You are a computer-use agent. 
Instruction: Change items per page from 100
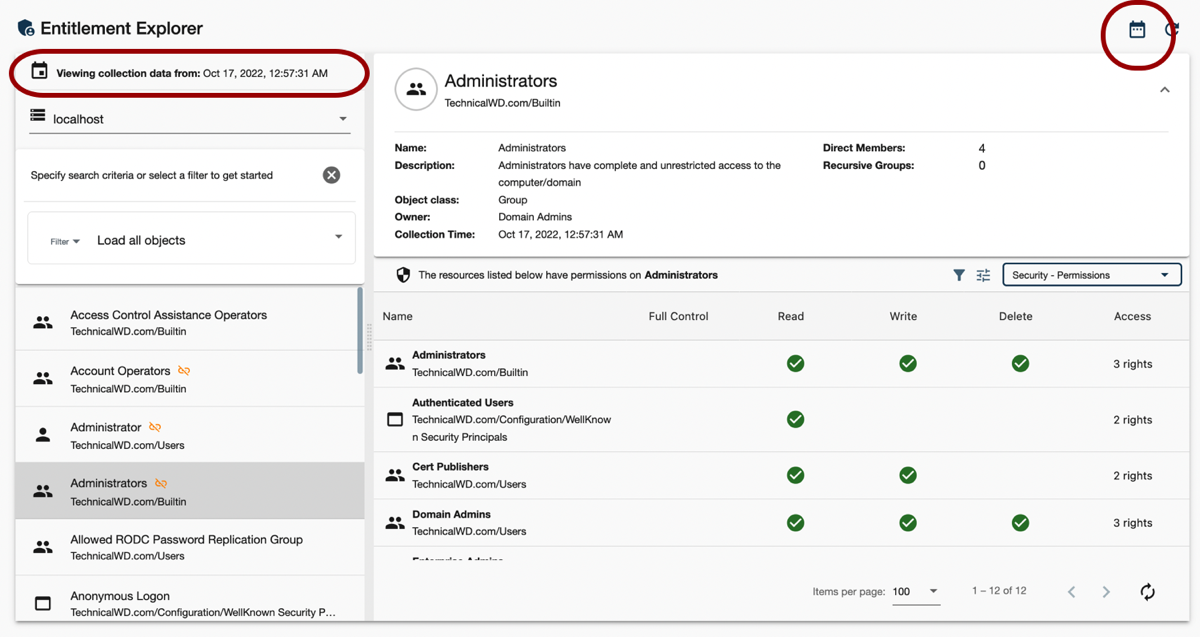[915, 592]
